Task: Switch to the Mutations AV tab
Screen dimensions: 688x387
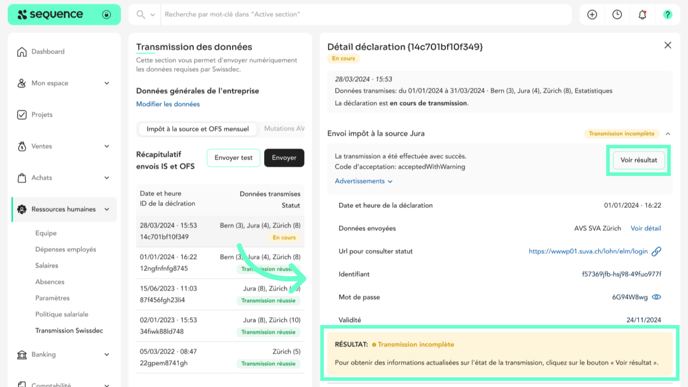Action: (284, 129)
